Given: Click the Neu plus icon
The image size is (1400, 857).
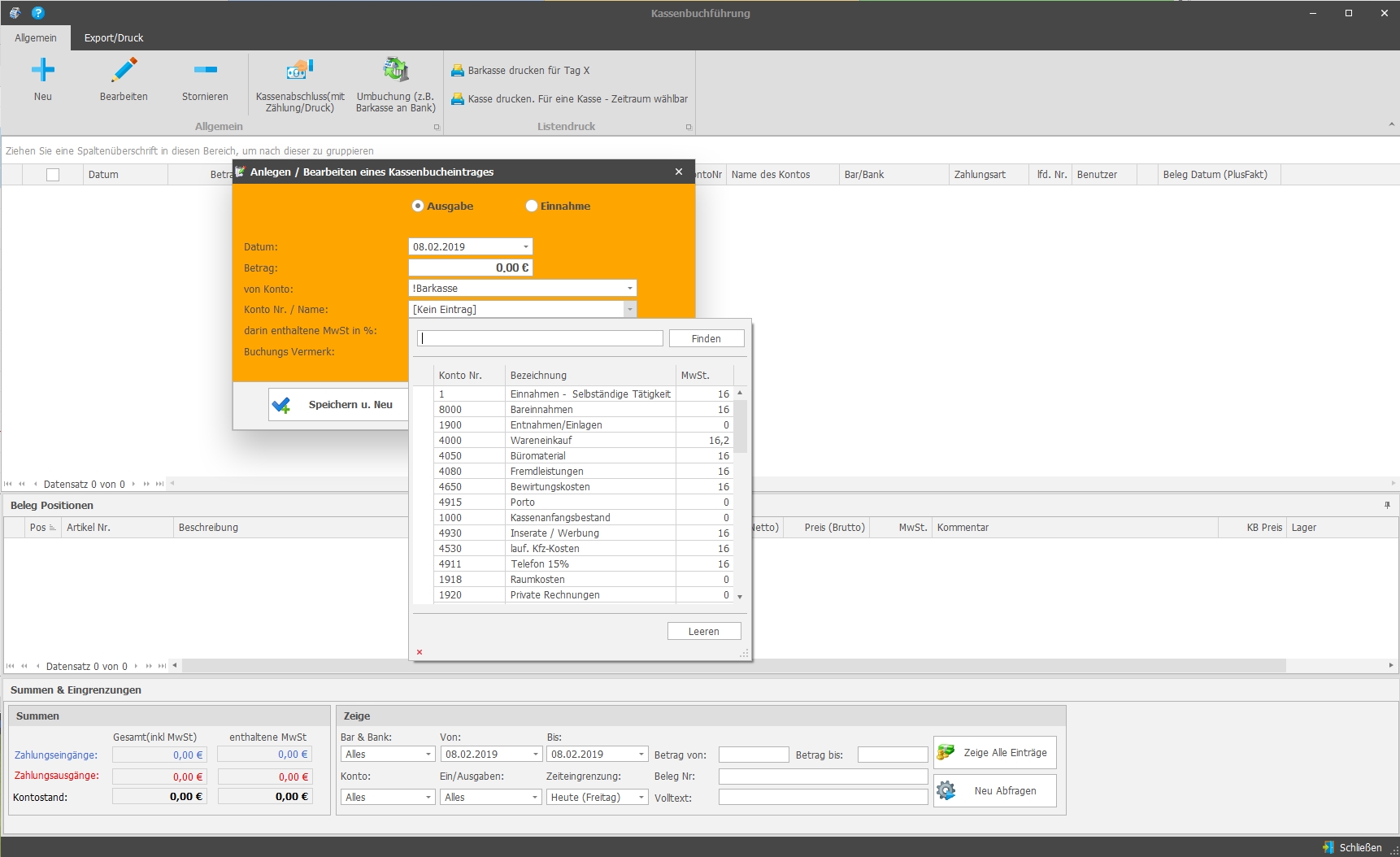Looking at the screenshot, I should pos(43,70).
